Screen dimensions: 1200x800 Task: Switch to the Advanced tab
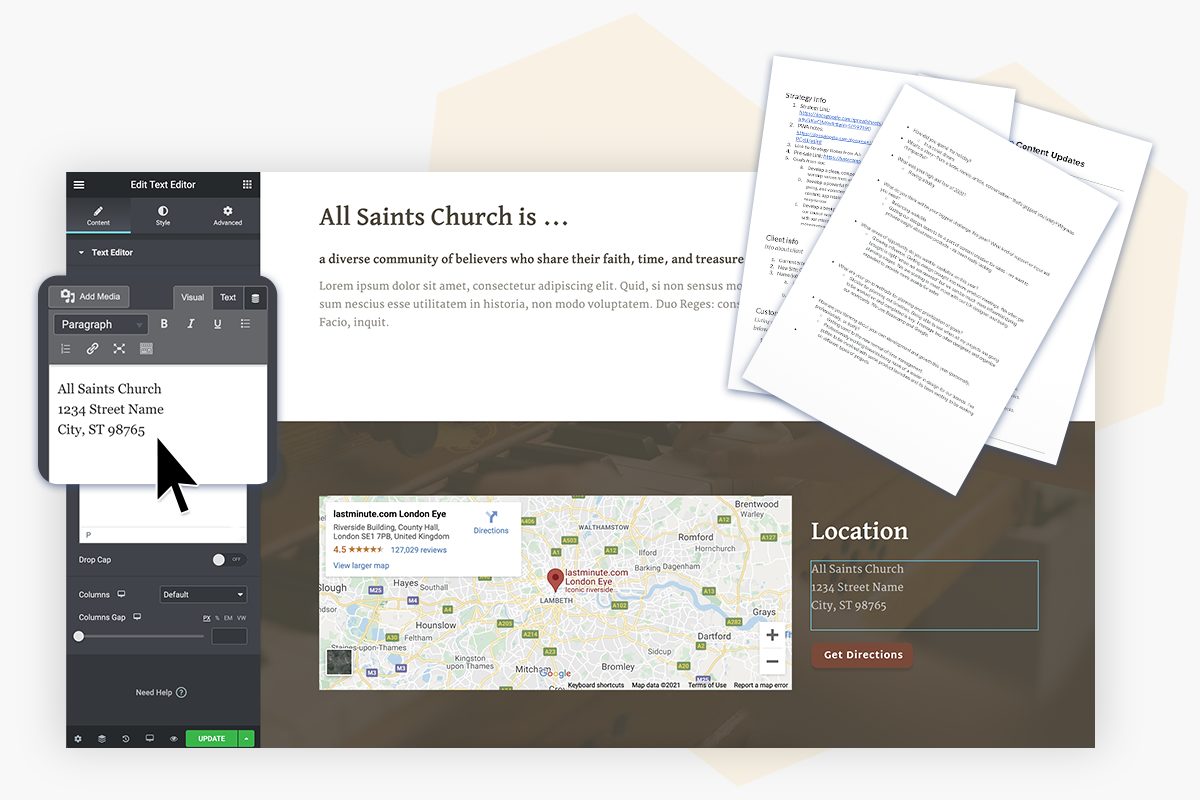tap(227, 215)
